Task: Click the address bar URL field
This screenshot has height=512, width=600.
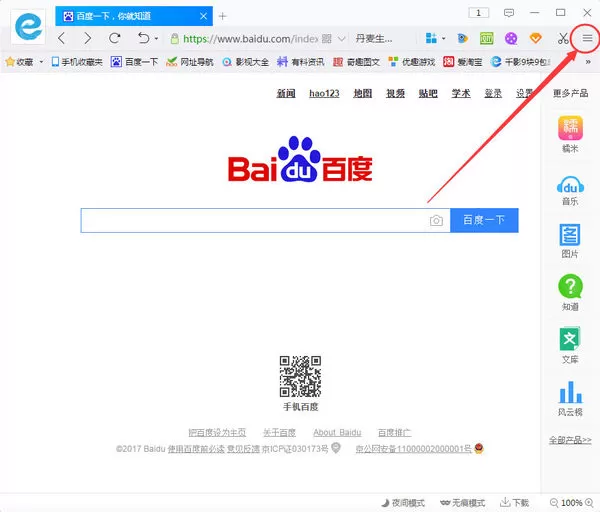Action: click(x=250, y=39)
